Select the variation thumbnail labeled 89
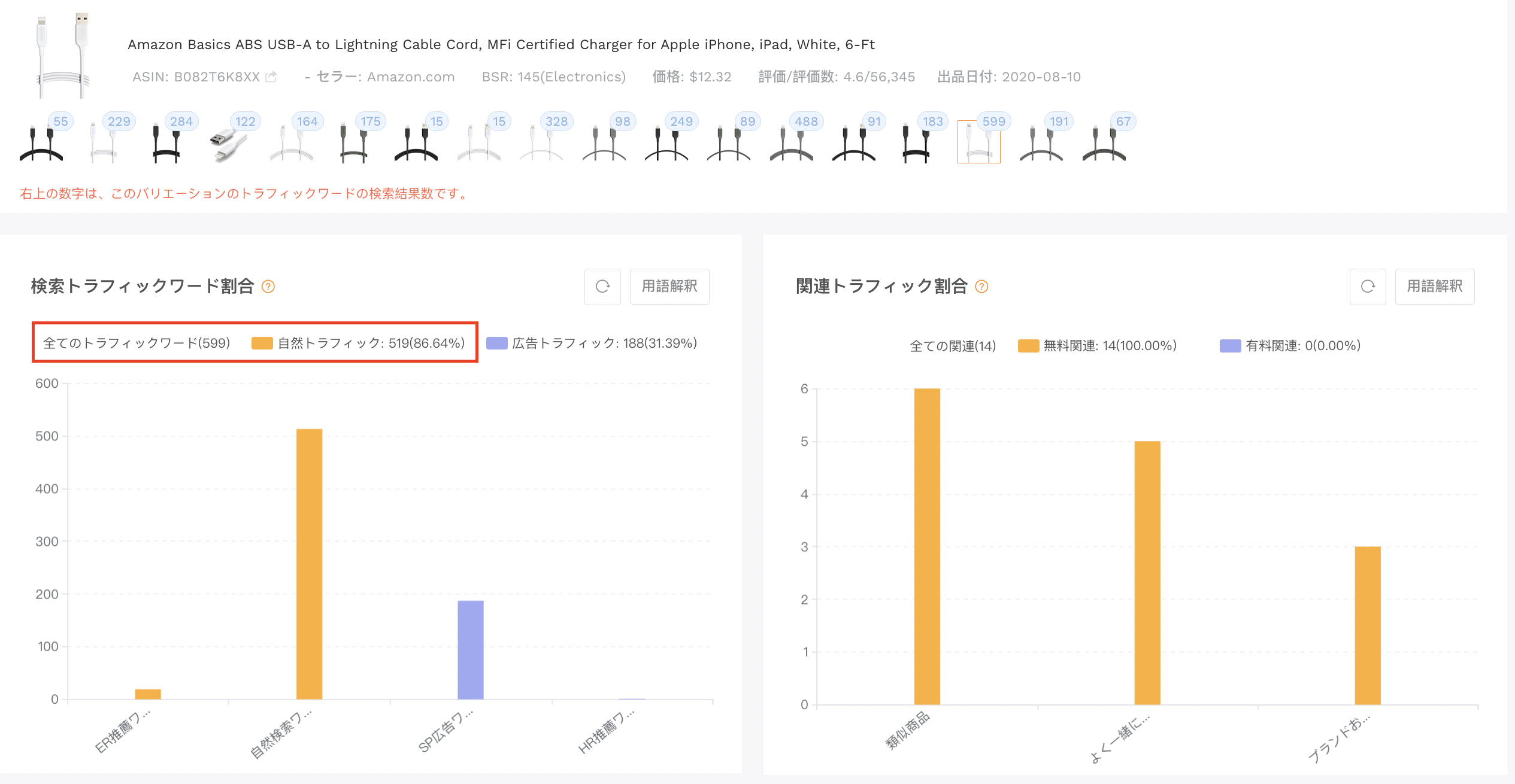1515x784 pixels. (x=729, y=142)
